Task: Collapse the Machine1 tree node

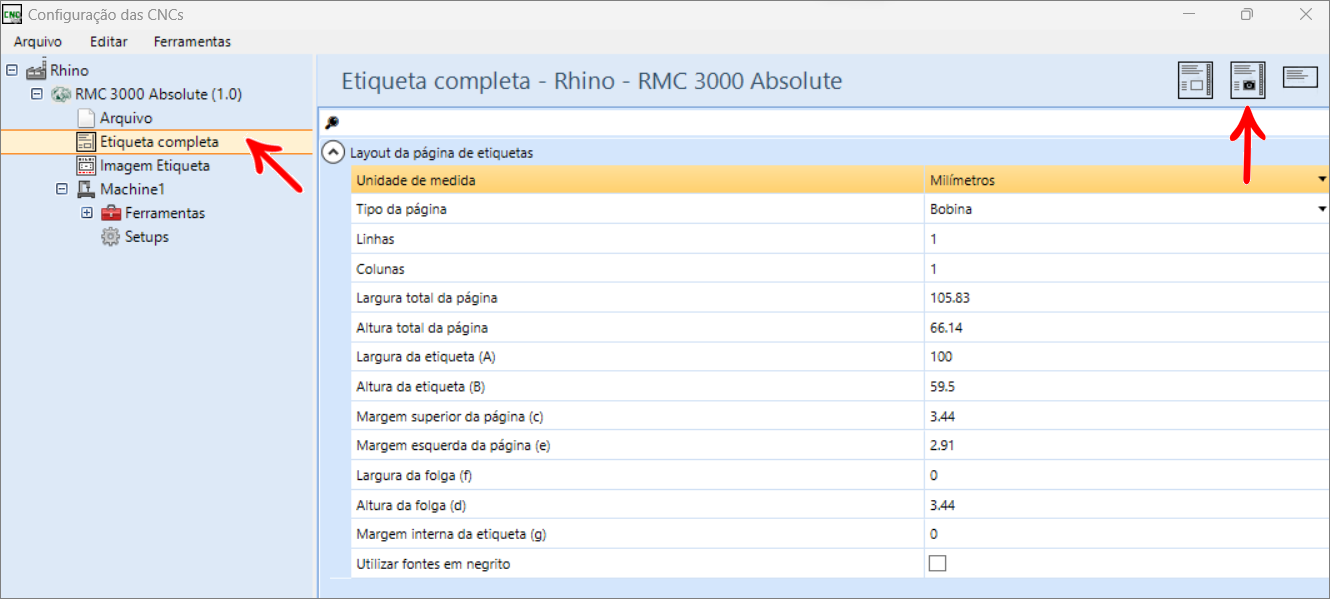Action: (61, 189)
